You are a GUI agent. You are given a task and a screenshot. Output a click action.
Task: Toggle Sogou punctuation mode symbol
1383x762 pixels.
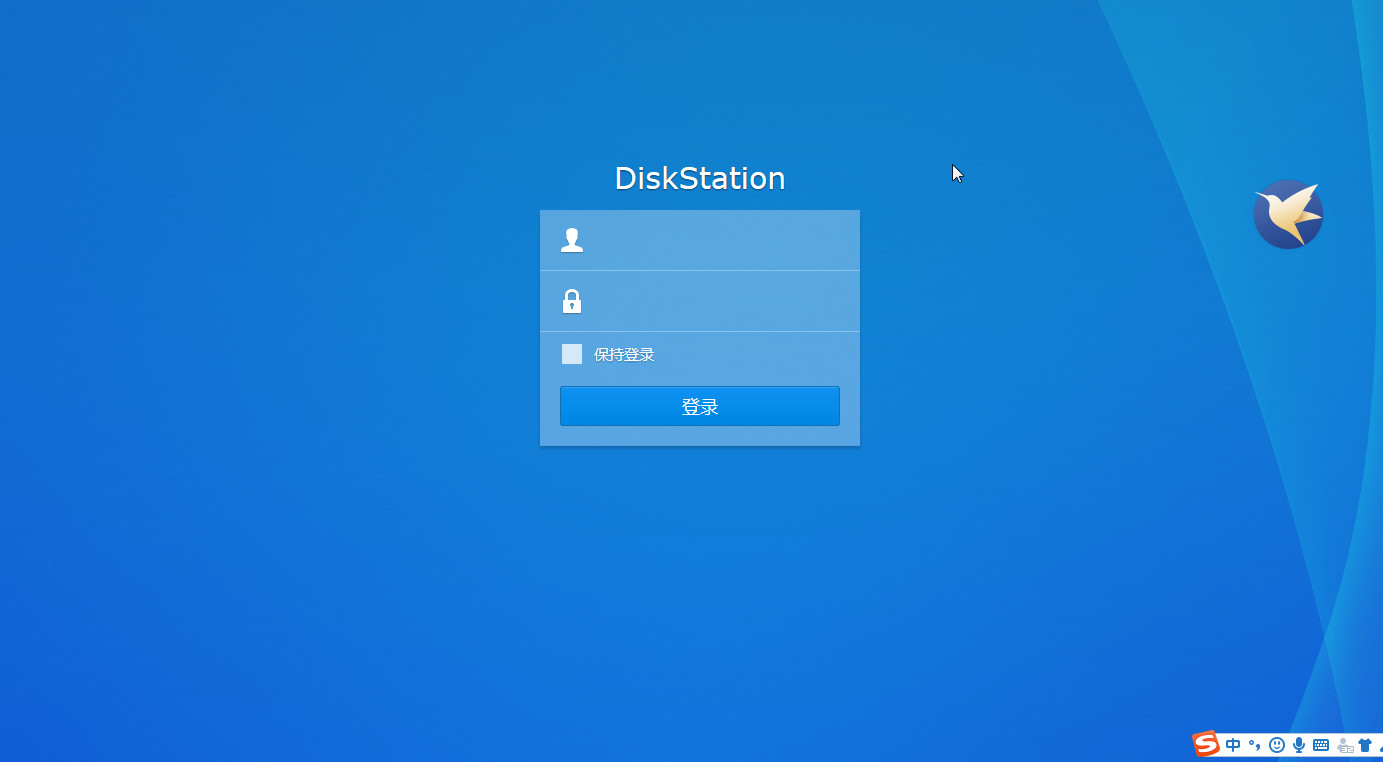click(1254, 745)
